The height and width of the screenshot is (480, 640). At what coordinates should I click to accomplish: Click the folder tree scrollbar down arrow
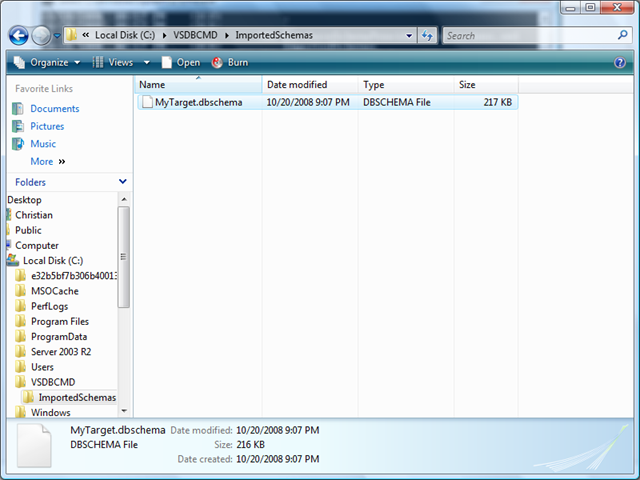point(124,411)
